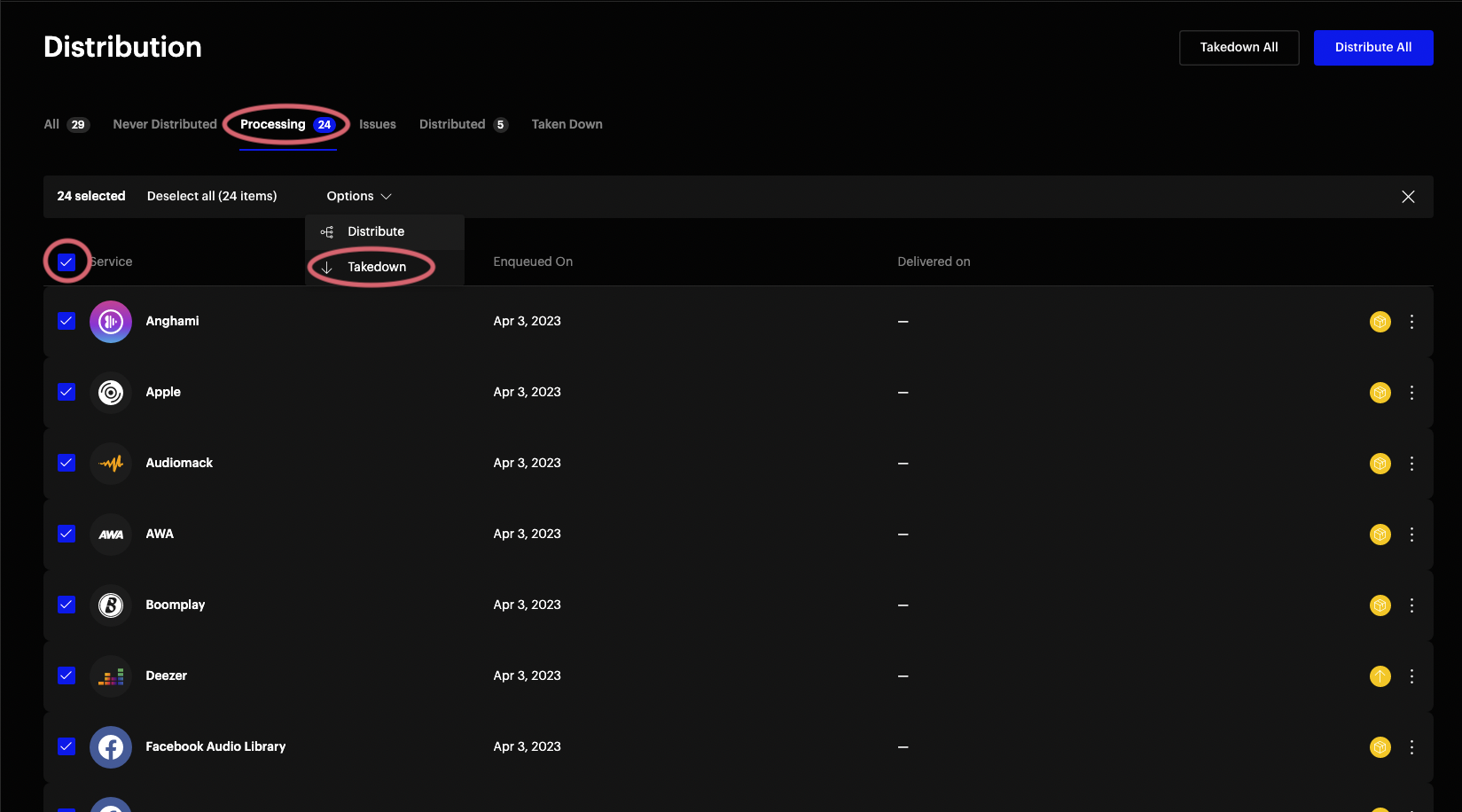Open the Taken Down tab
The image size is (1462, 812).
pos(567,124)
